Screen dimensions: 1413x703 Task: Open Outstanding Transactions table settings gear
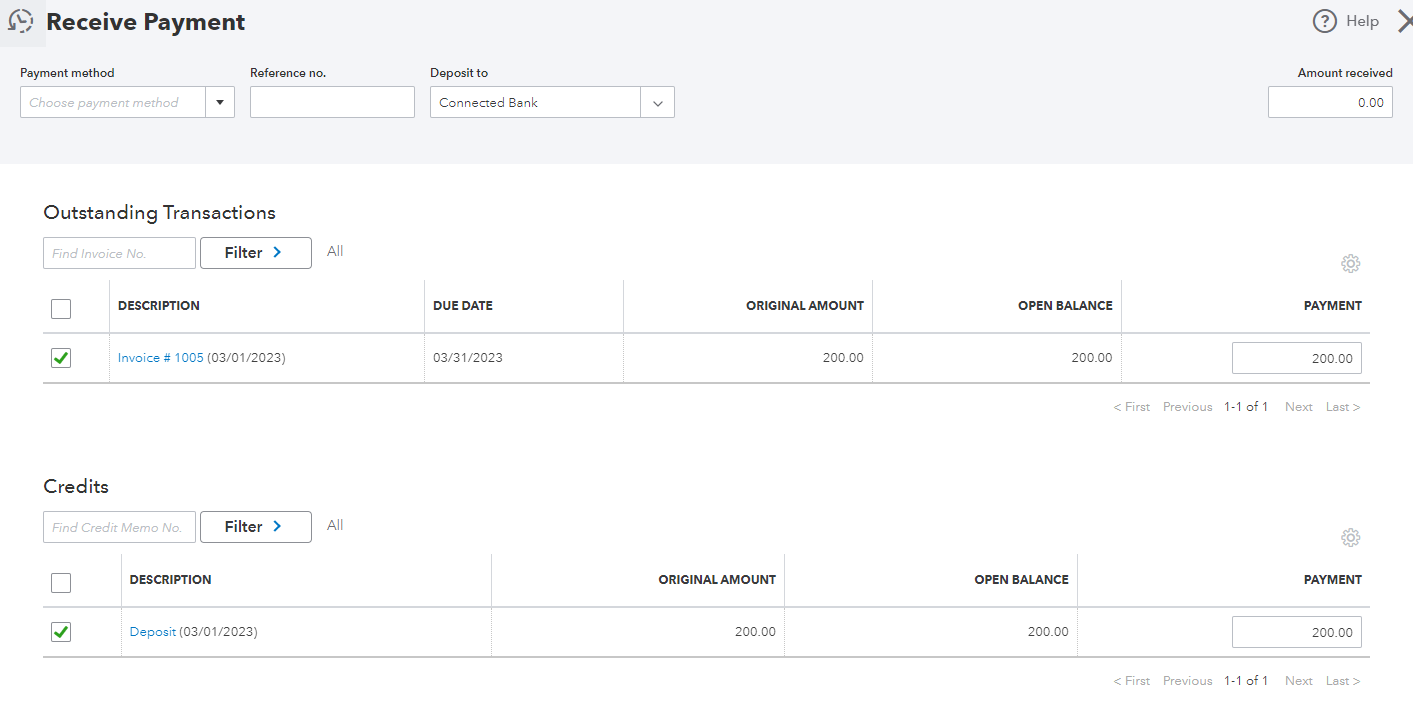coord(1350,263)
